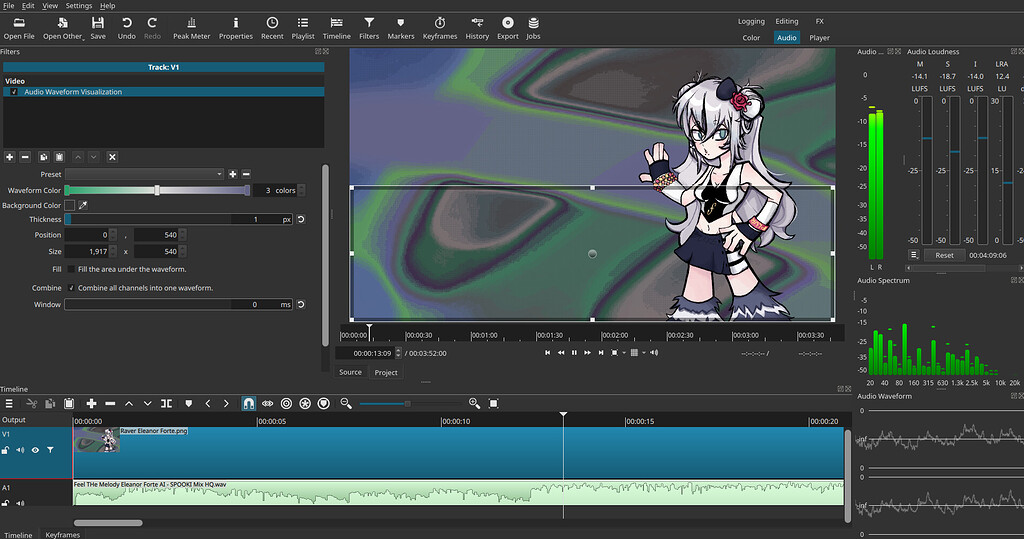Open the View menu
Viewport: 1024px width, 539px height.
click(50, 5)
